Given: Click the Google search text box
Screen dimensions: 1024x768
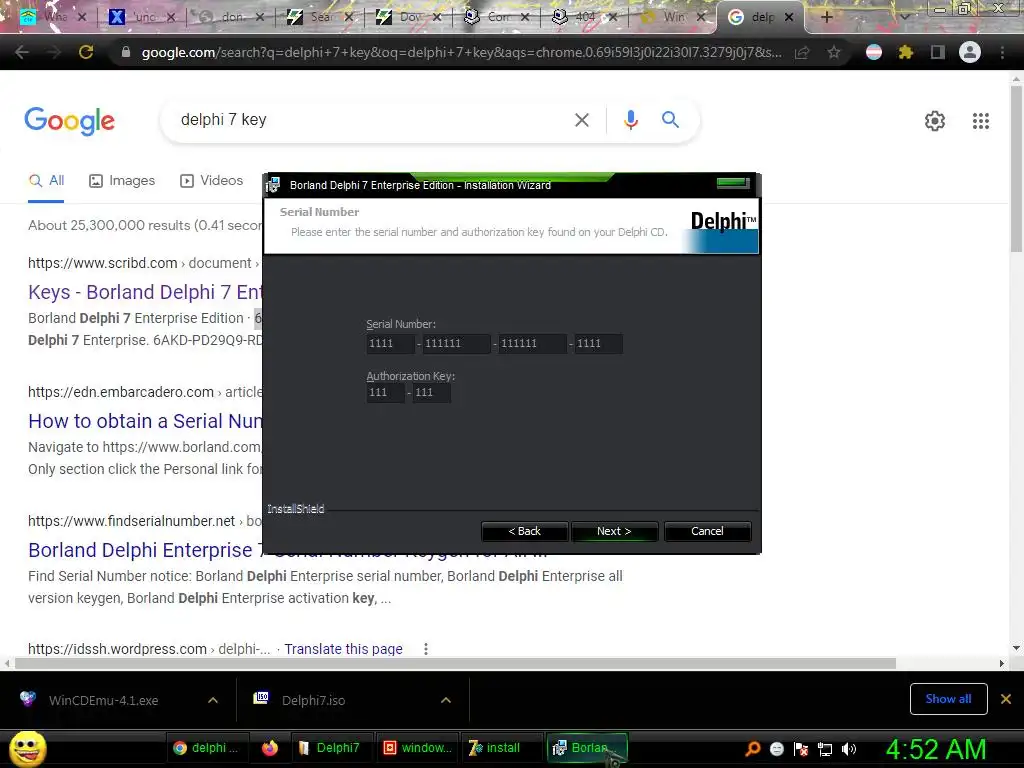Looking at the screenshot, I should coord(372,120).
